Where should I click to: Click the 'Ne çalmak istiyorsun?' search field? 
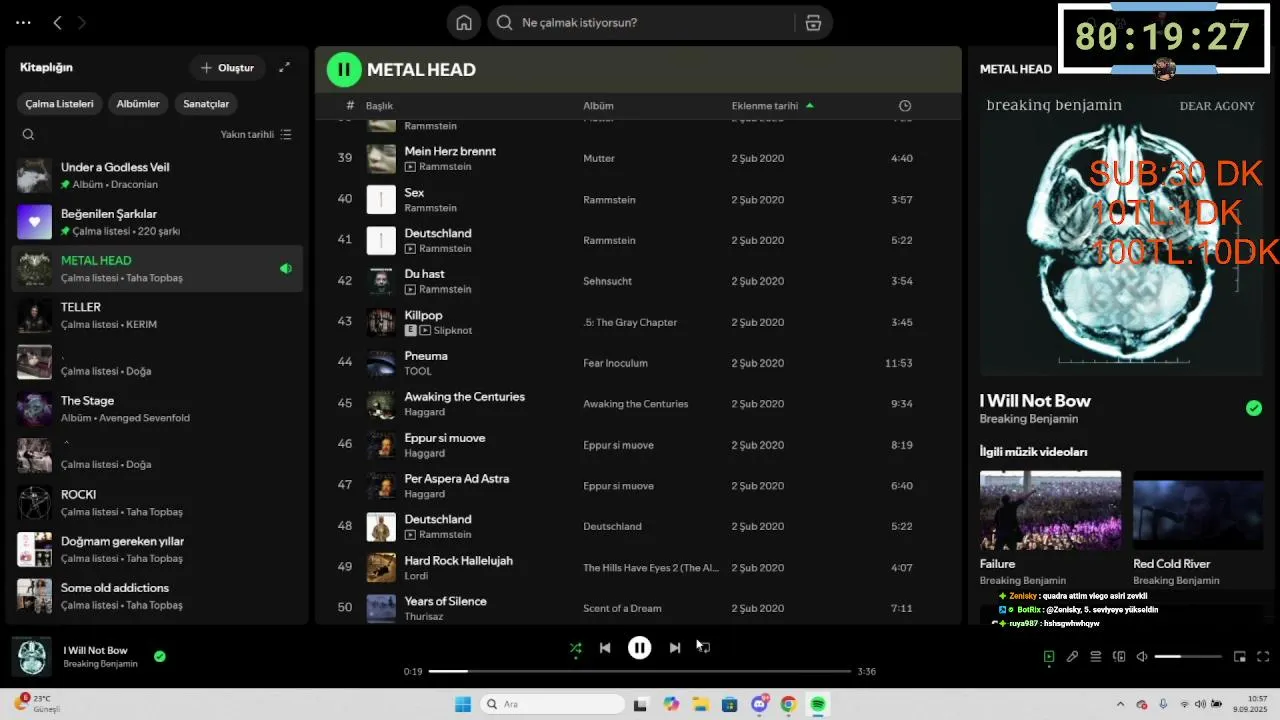640,23
